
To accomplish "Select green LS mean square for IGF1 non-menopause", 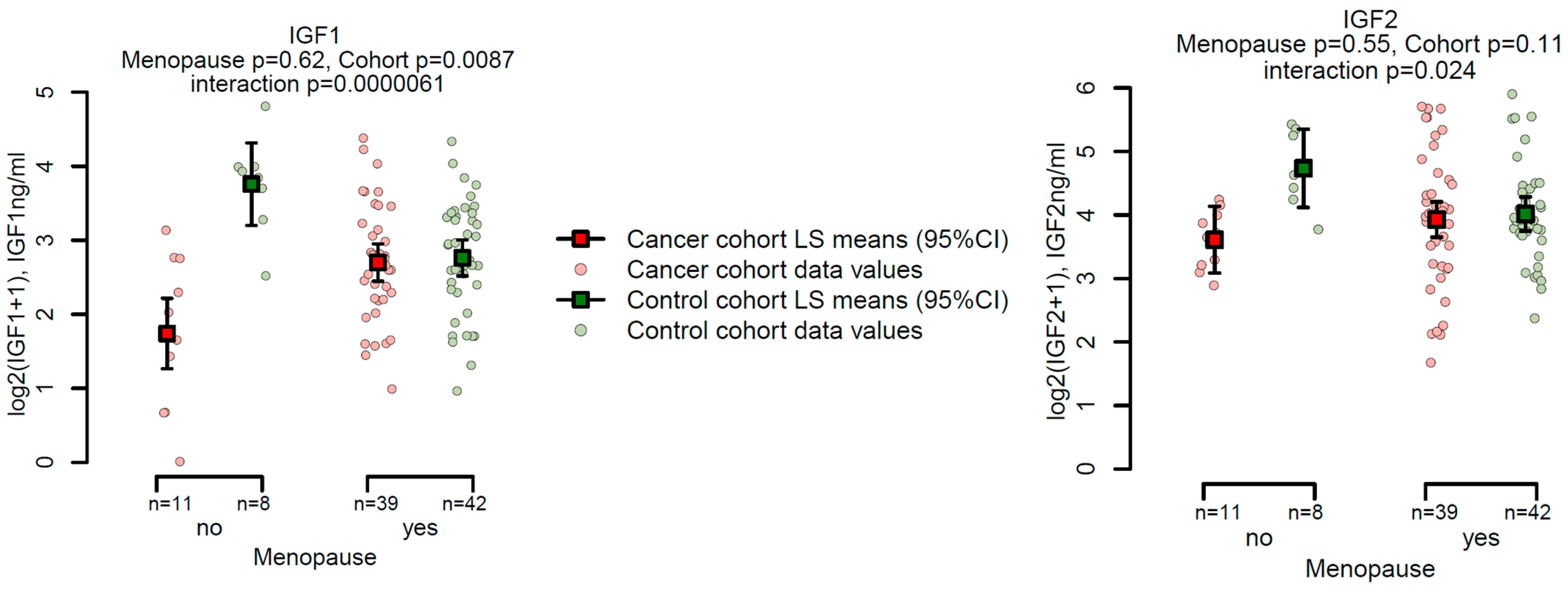I will [251, 185].
